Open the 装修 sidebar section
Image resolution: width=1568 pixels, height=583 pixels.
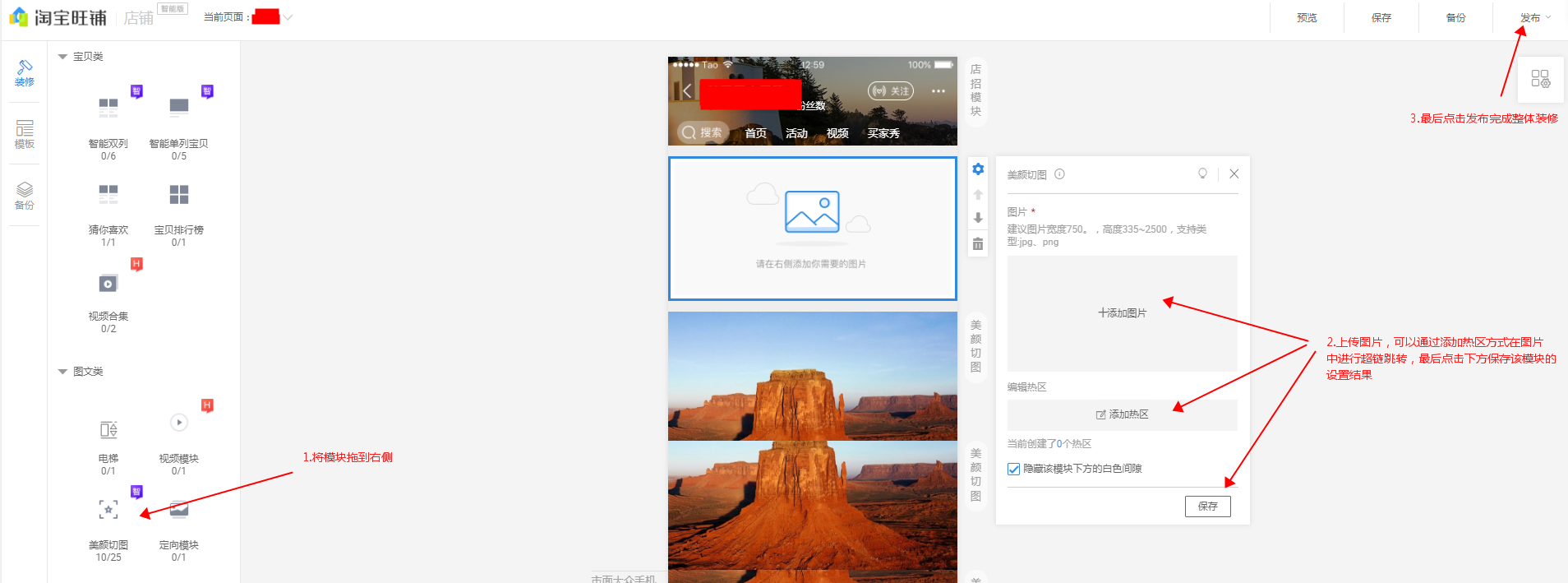coord(25,73)
